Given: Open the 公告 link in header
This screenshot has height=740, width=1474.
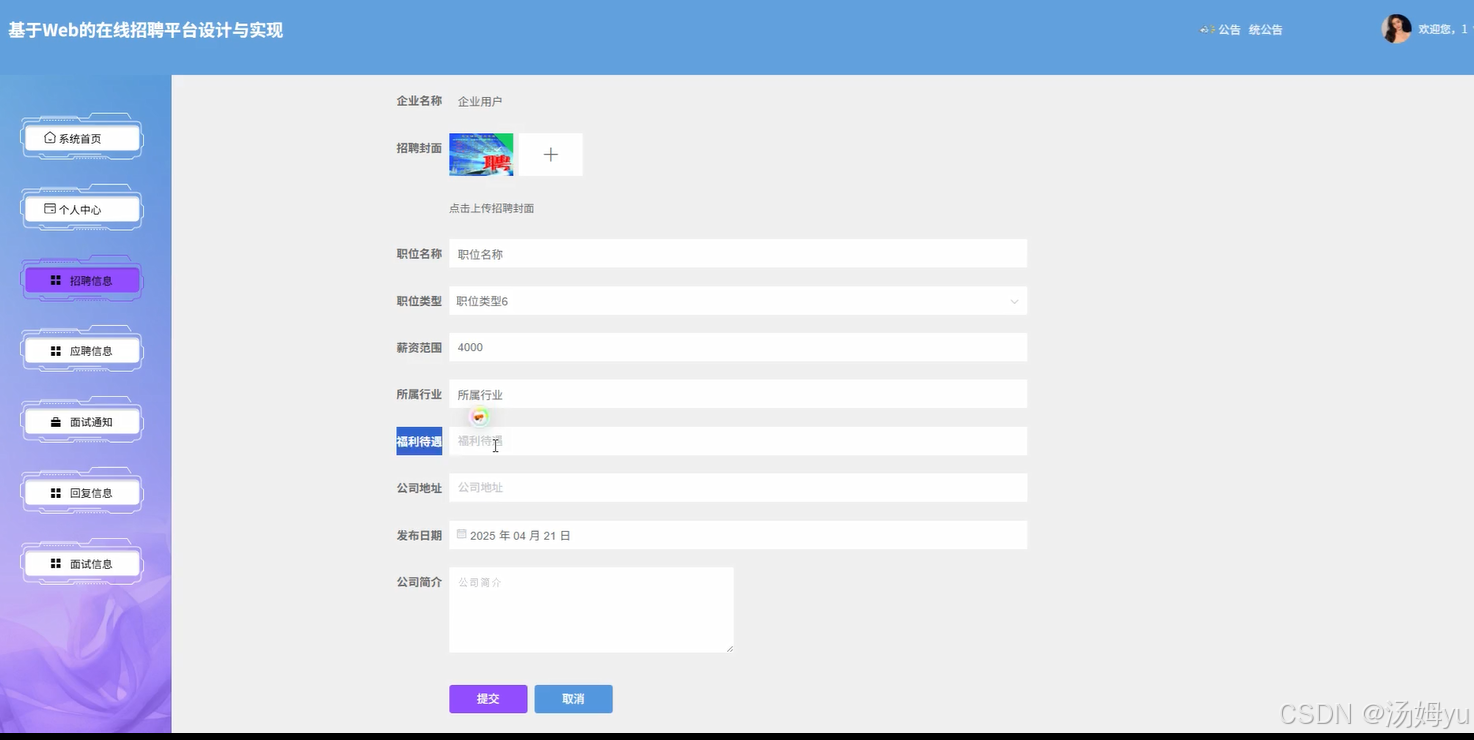Looking at the screenshot, I should tap(1229, 30).
